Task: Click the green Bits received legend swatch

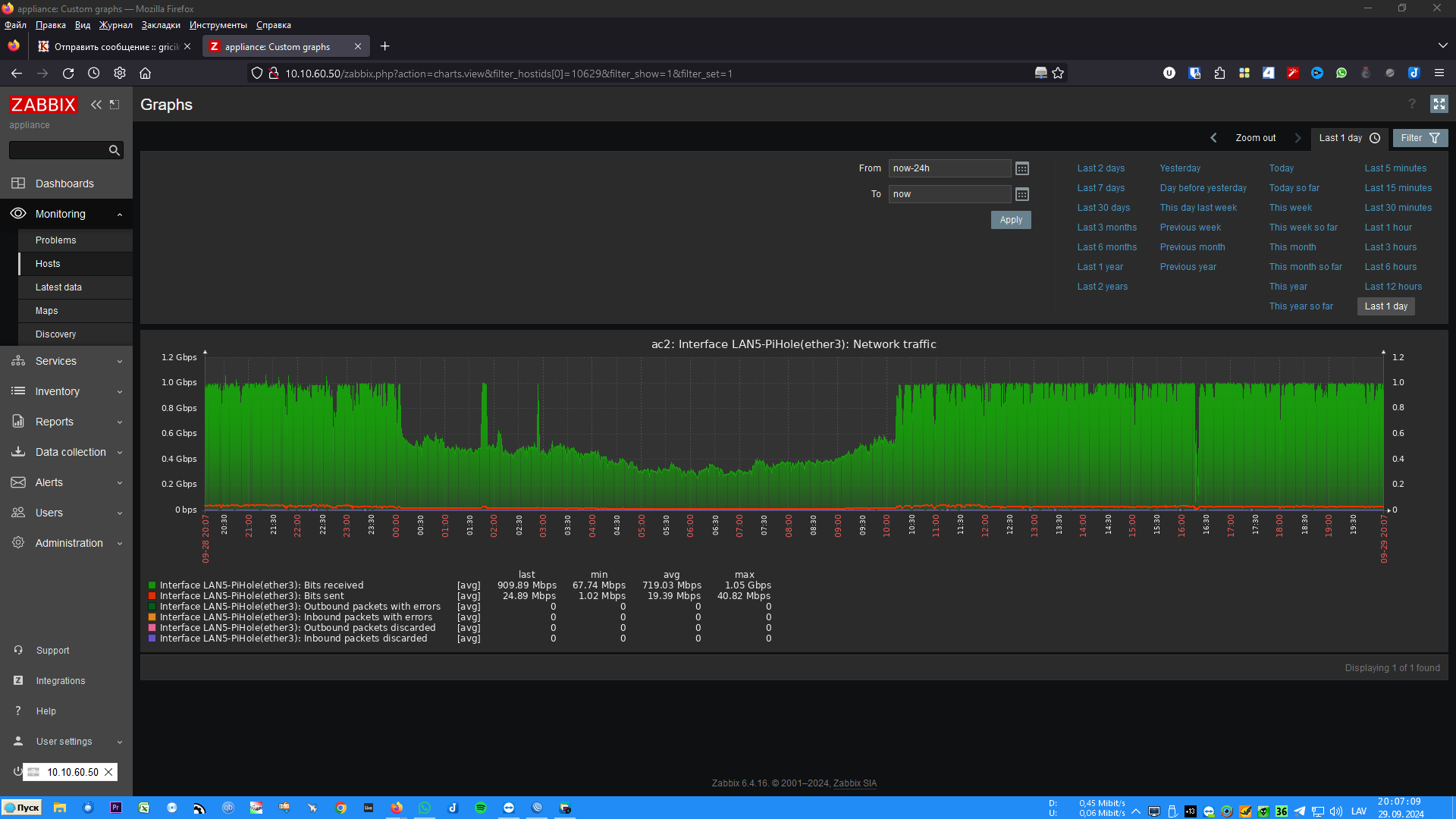Action: pos(152,585)
